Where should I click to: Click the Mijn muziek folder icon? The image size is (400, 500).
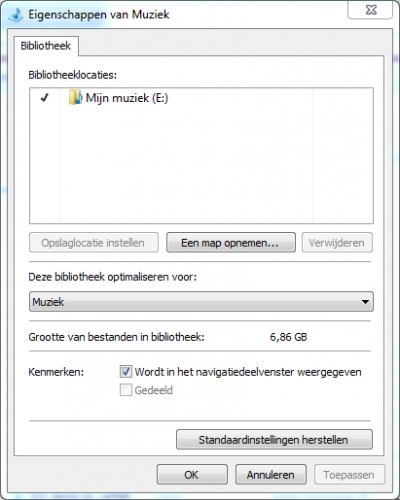[75, 97]
